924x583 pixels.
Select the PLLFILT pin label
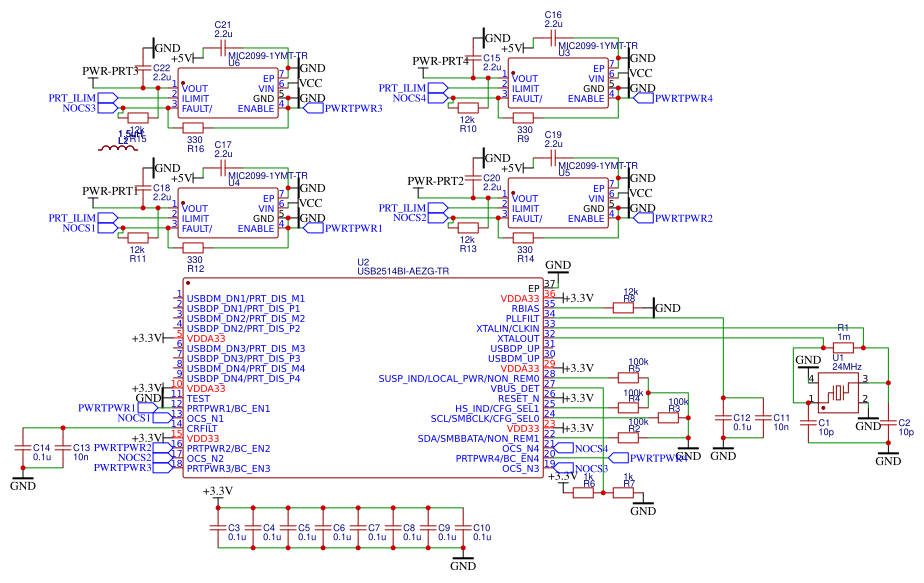pyautogui.click(x=522, y=318)
